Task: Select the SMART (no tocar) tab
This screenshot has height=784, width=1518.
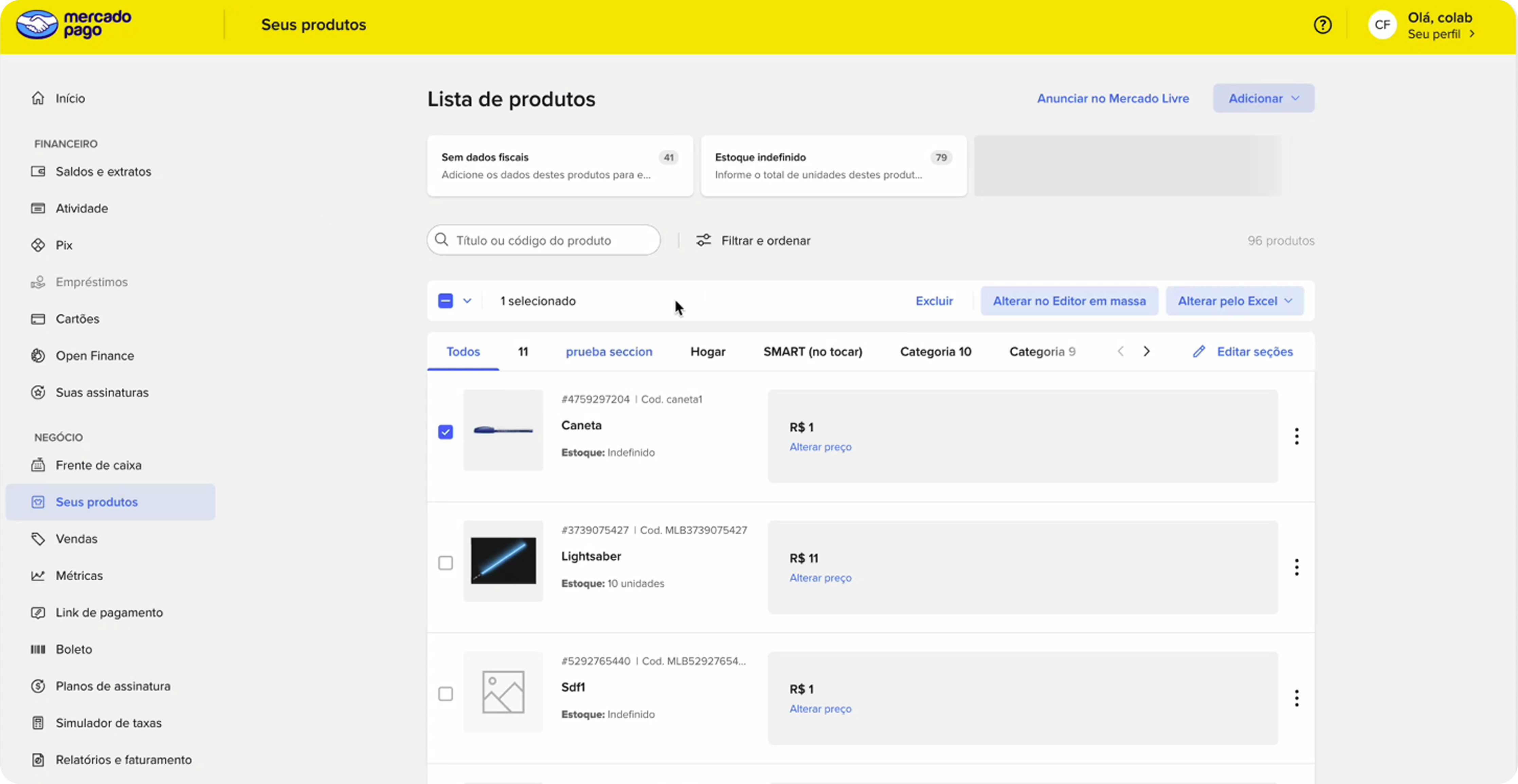Action: [x=813, y=352]
